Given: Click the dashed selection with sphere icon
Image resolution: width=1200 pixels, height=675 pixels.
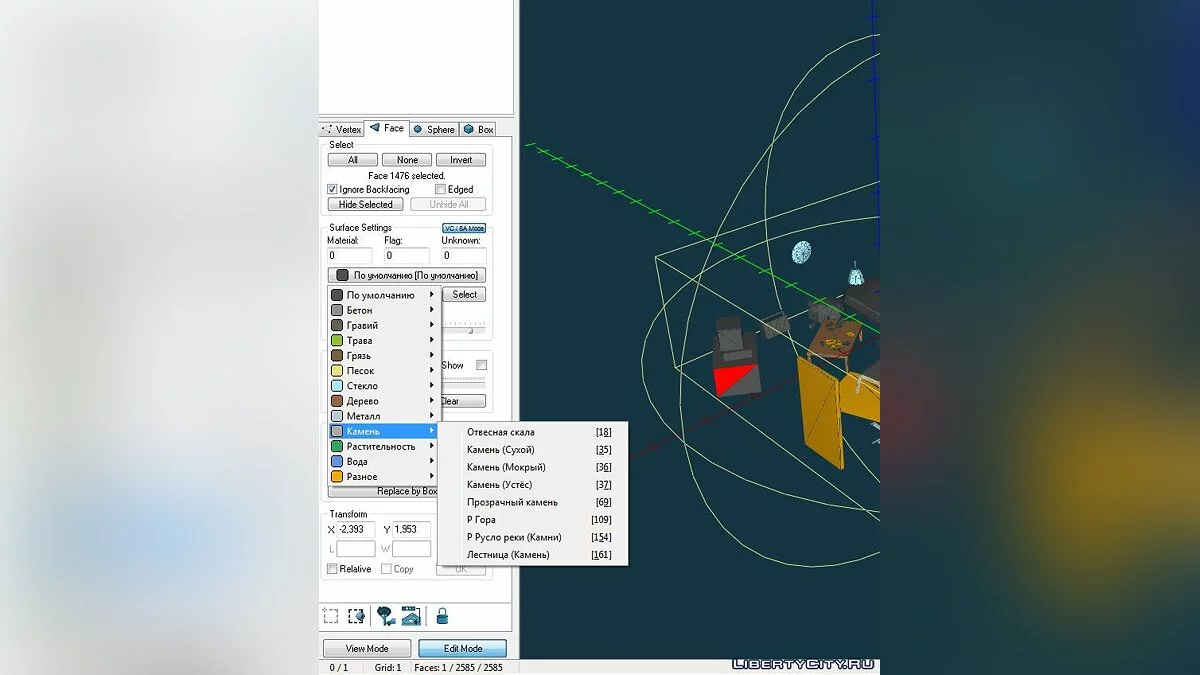Looking at the screenshot, I should (x=356, y=616).
